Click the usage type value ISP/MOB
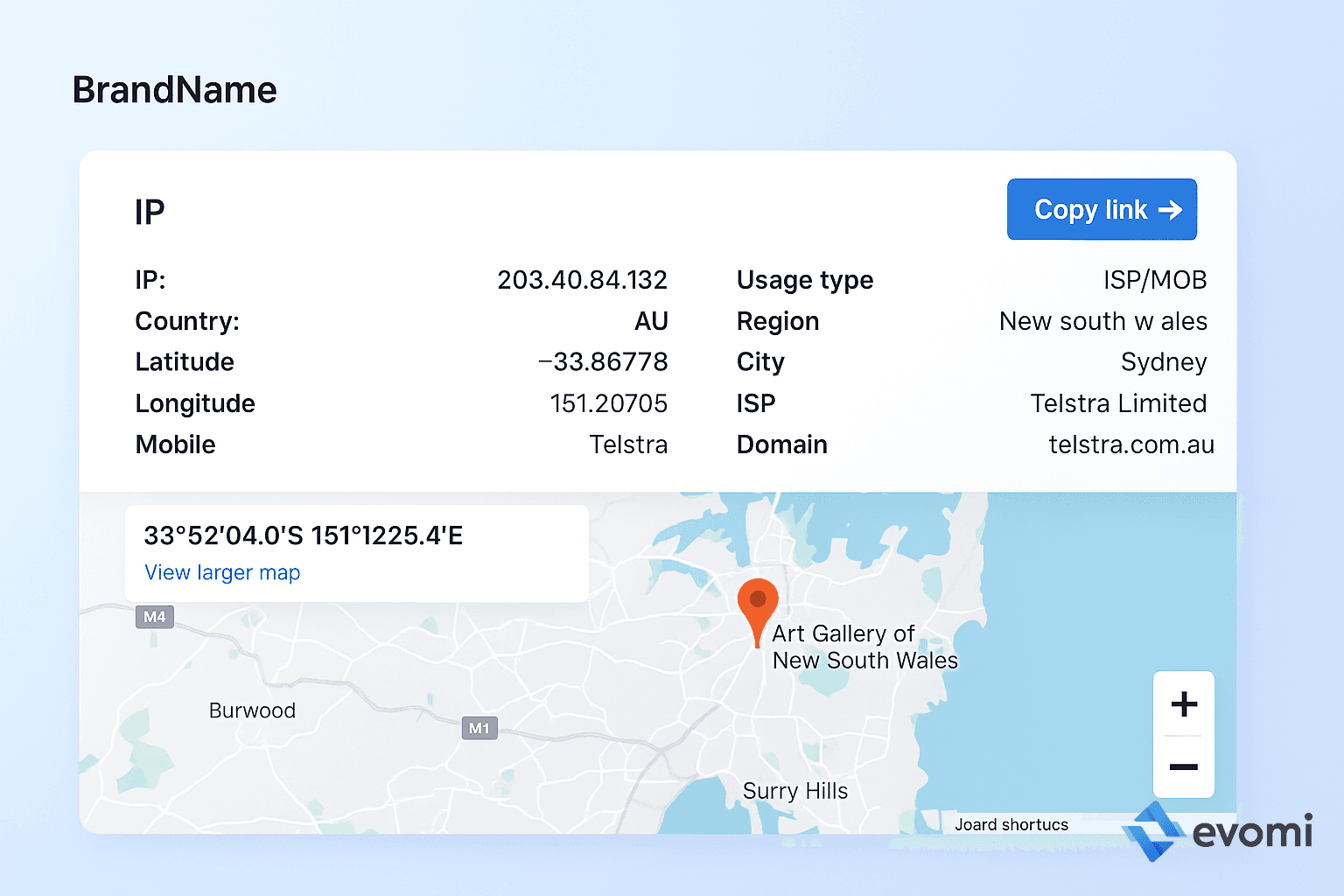 click(1155, 280)
